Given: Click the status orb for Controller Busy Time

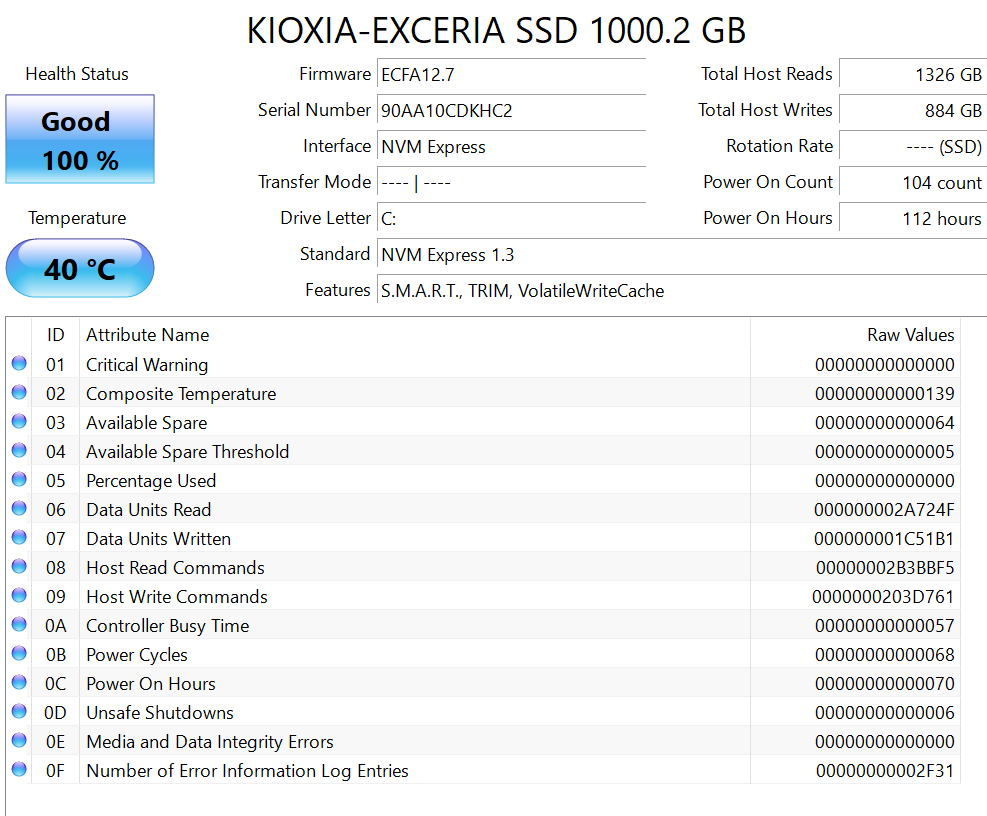Looking at the screenshot, I should [x=20, y=624].
